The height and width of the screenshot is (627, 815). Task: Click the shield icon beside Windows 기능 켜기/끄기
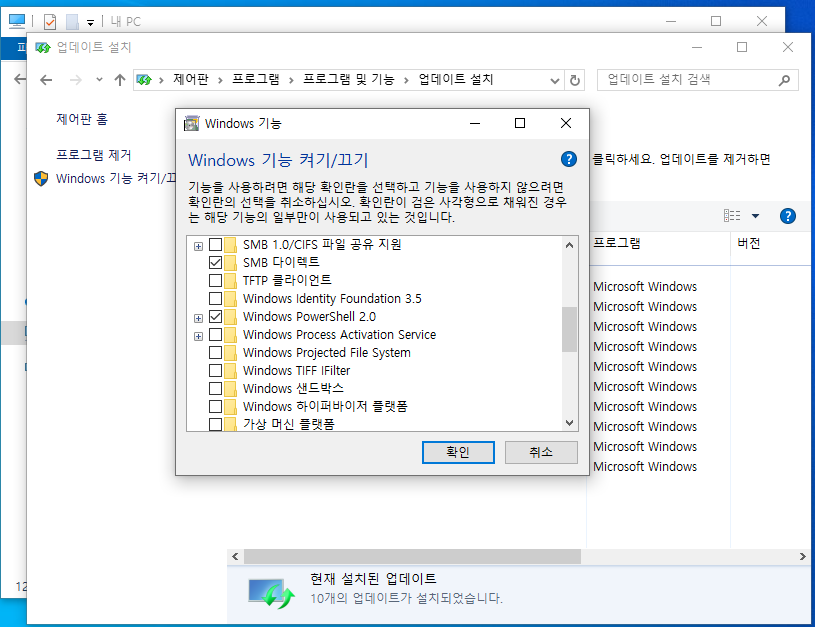pos(41,178)
